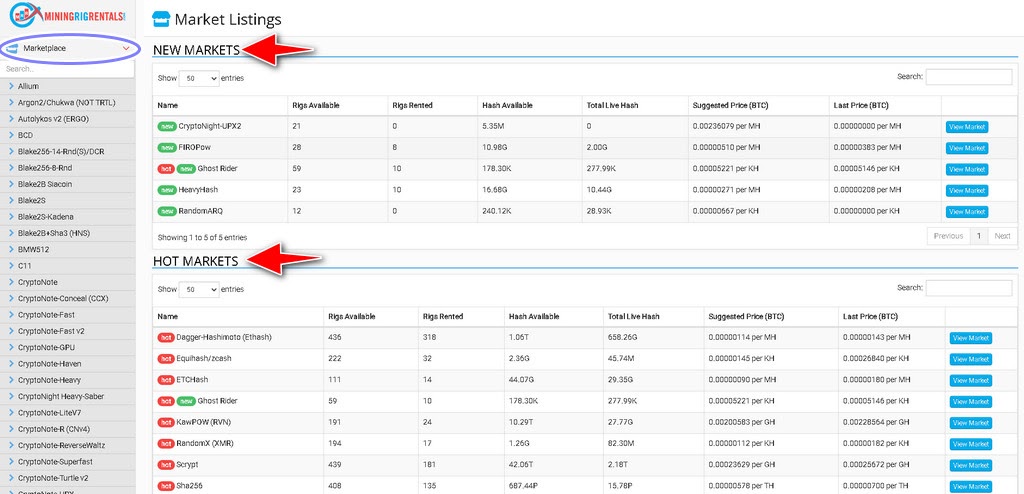
Task: Open CryptoNote-Fast sidebar entry
Action: 68,315
